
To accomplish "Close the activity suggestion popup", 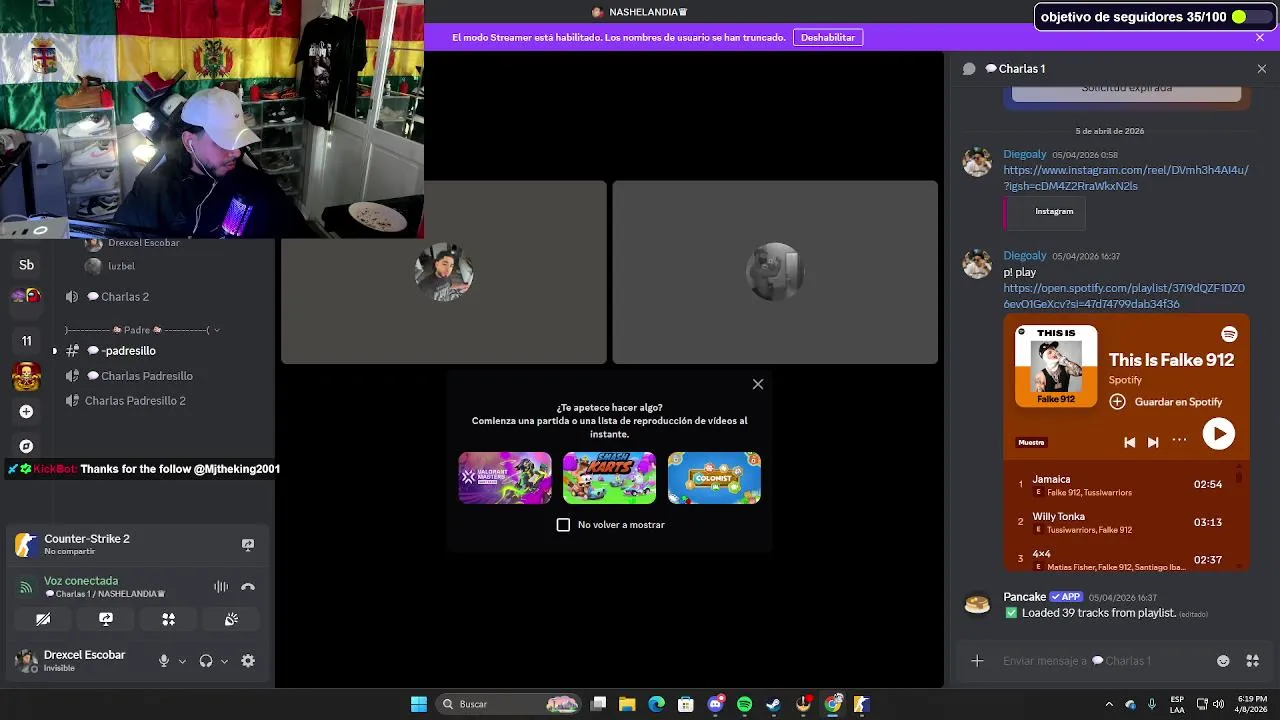I will tap(758, 384).
